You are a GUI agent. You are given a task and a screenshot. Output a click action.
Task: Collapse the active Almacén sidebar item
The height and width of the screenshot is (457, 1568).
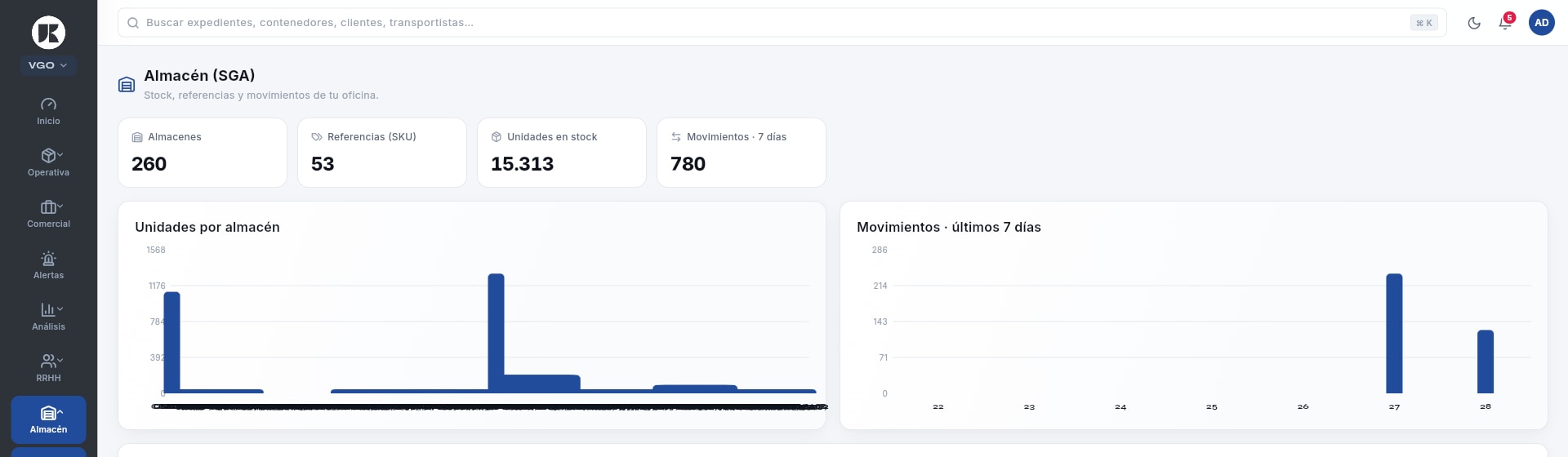[x=48, y=419]
